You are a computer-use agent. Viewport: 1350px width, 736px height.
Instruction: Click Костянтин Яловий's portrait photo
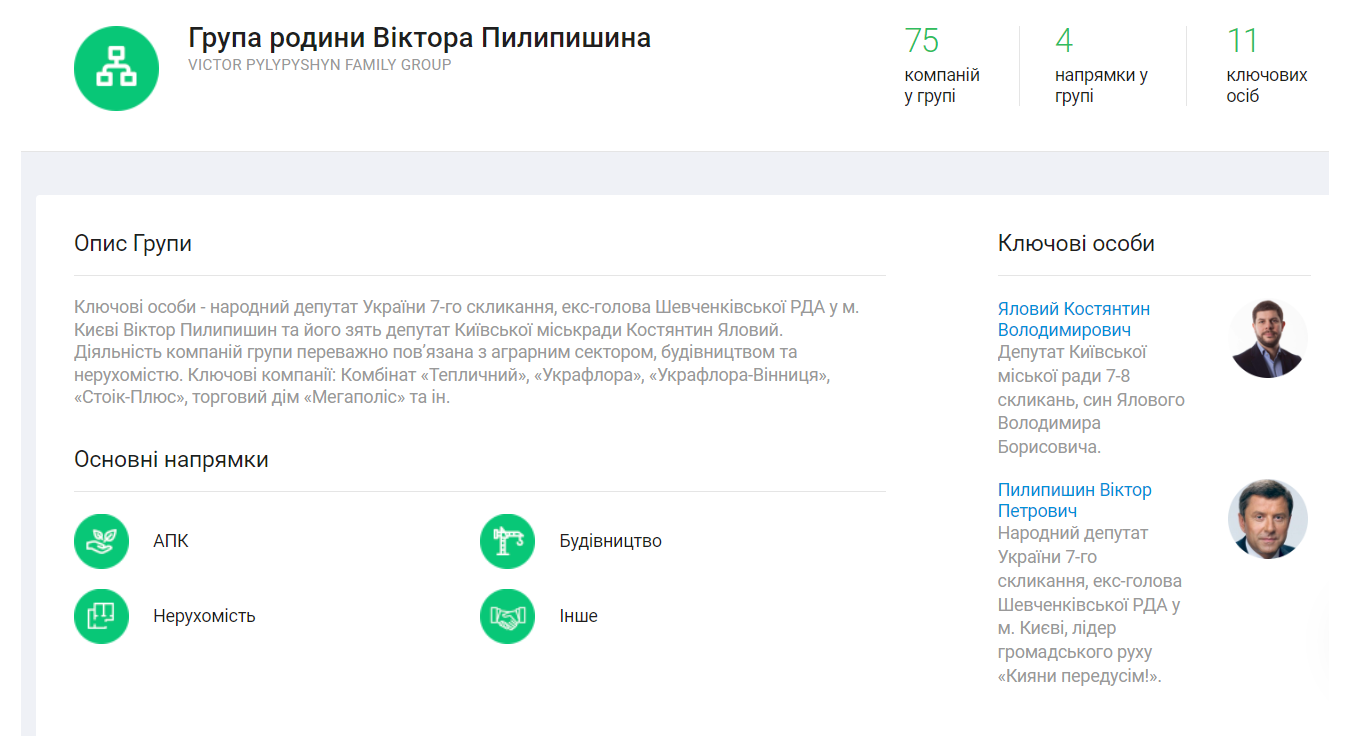(x=1267, y=338)
